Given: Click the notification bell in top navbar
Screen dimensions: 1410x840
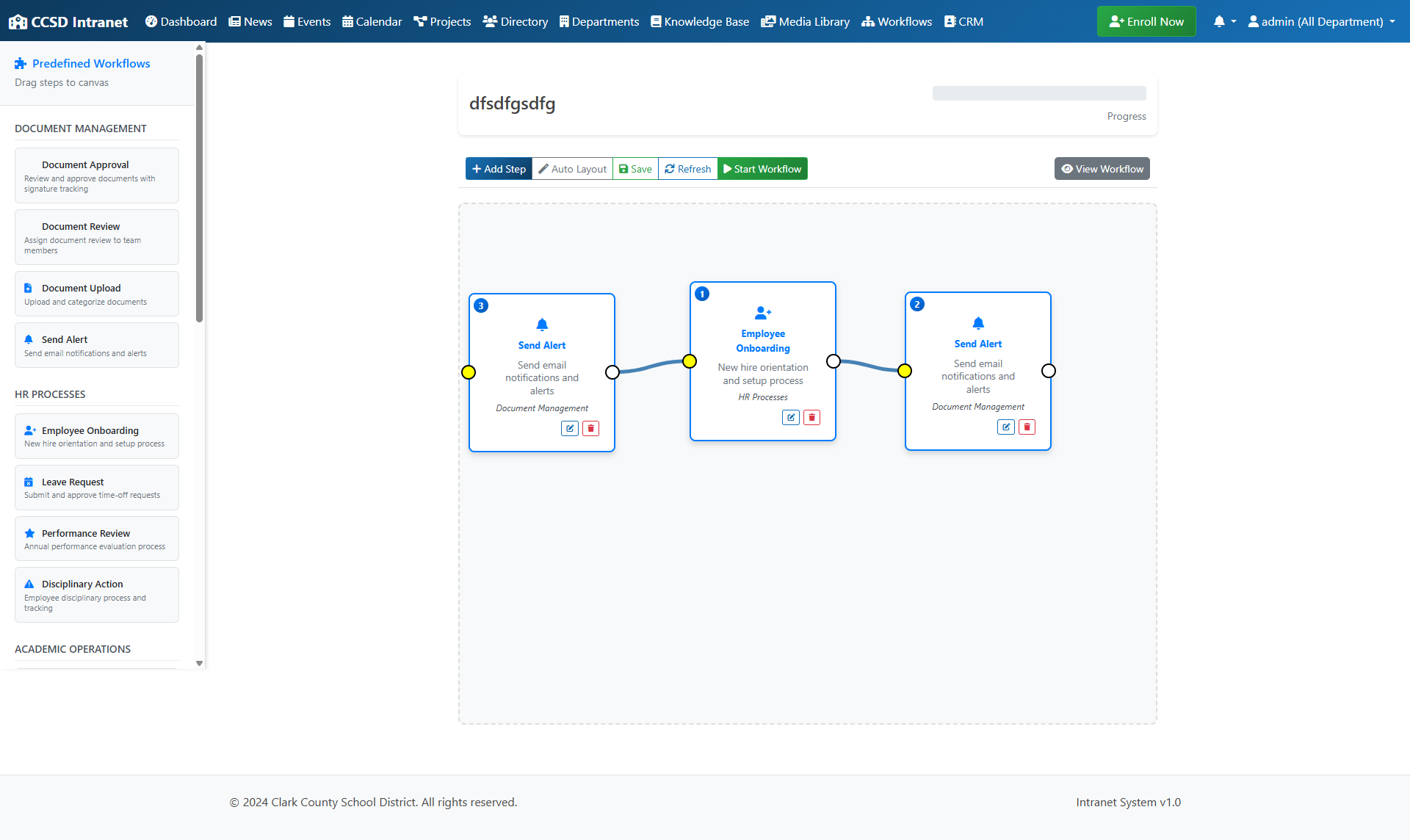Looking at the screenshot, I should pos(1219,22).
